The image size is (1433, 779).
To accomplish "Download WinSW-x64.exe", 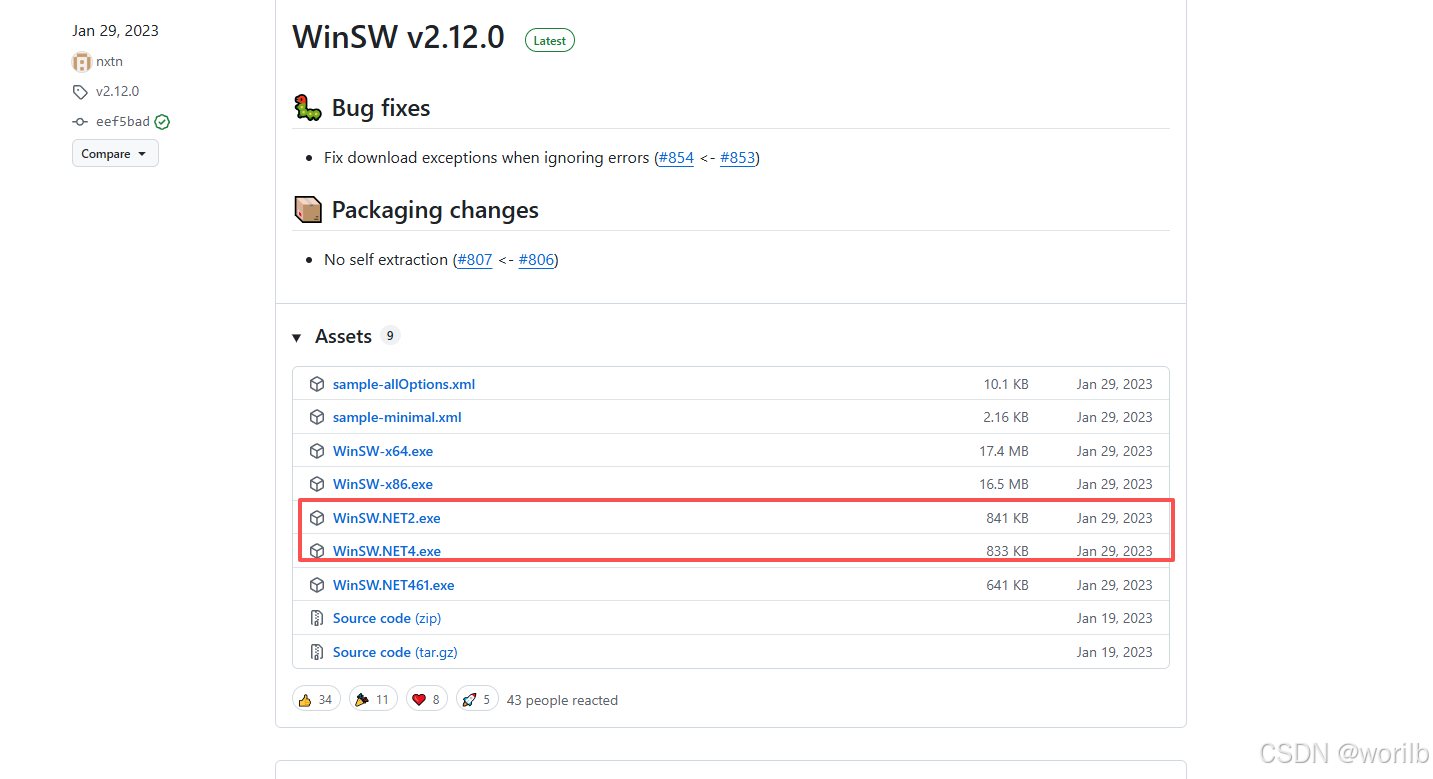I will pyautogui.click(x=383, y=451).
